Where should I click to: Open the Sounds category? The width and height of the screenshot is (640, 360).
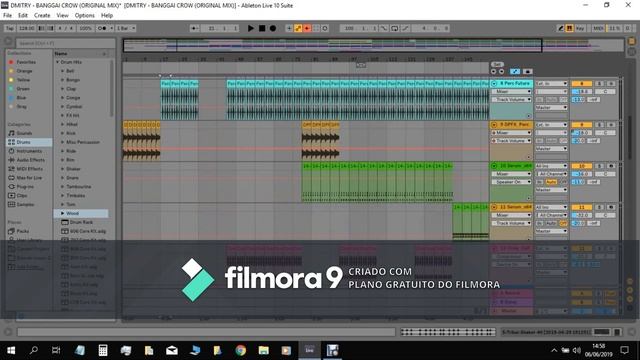[24, 133]
